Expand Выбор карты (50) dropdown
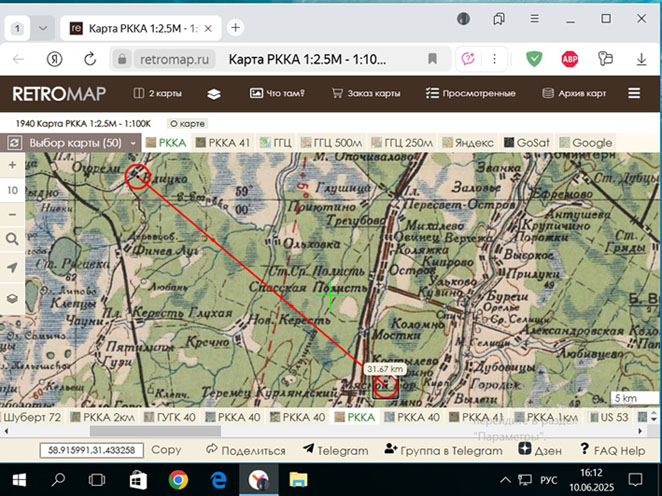Screen dimensions: 662x496 click(x=82, y=143)
